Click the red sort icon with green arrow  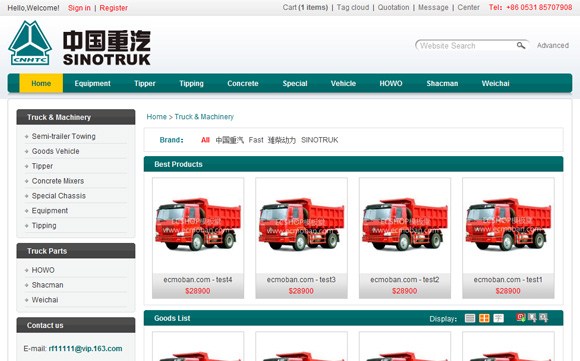pyautogui.click(x=521, y=317)
